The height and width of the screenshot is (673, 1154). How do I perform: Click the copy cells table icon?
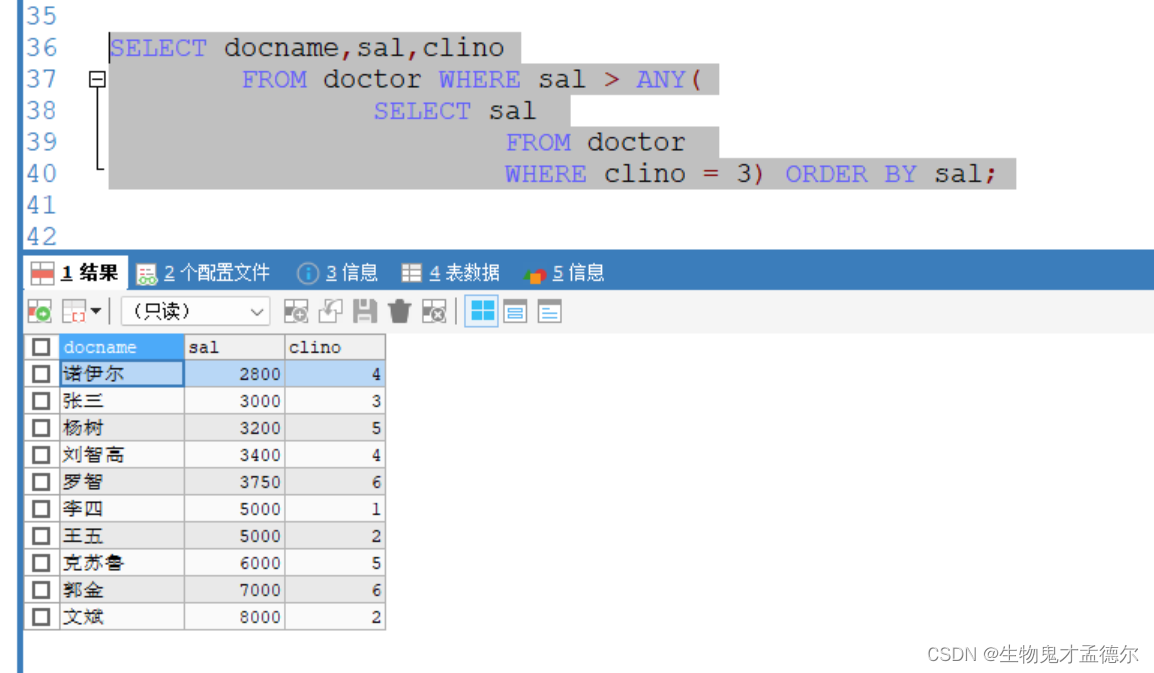coord(74,311)
